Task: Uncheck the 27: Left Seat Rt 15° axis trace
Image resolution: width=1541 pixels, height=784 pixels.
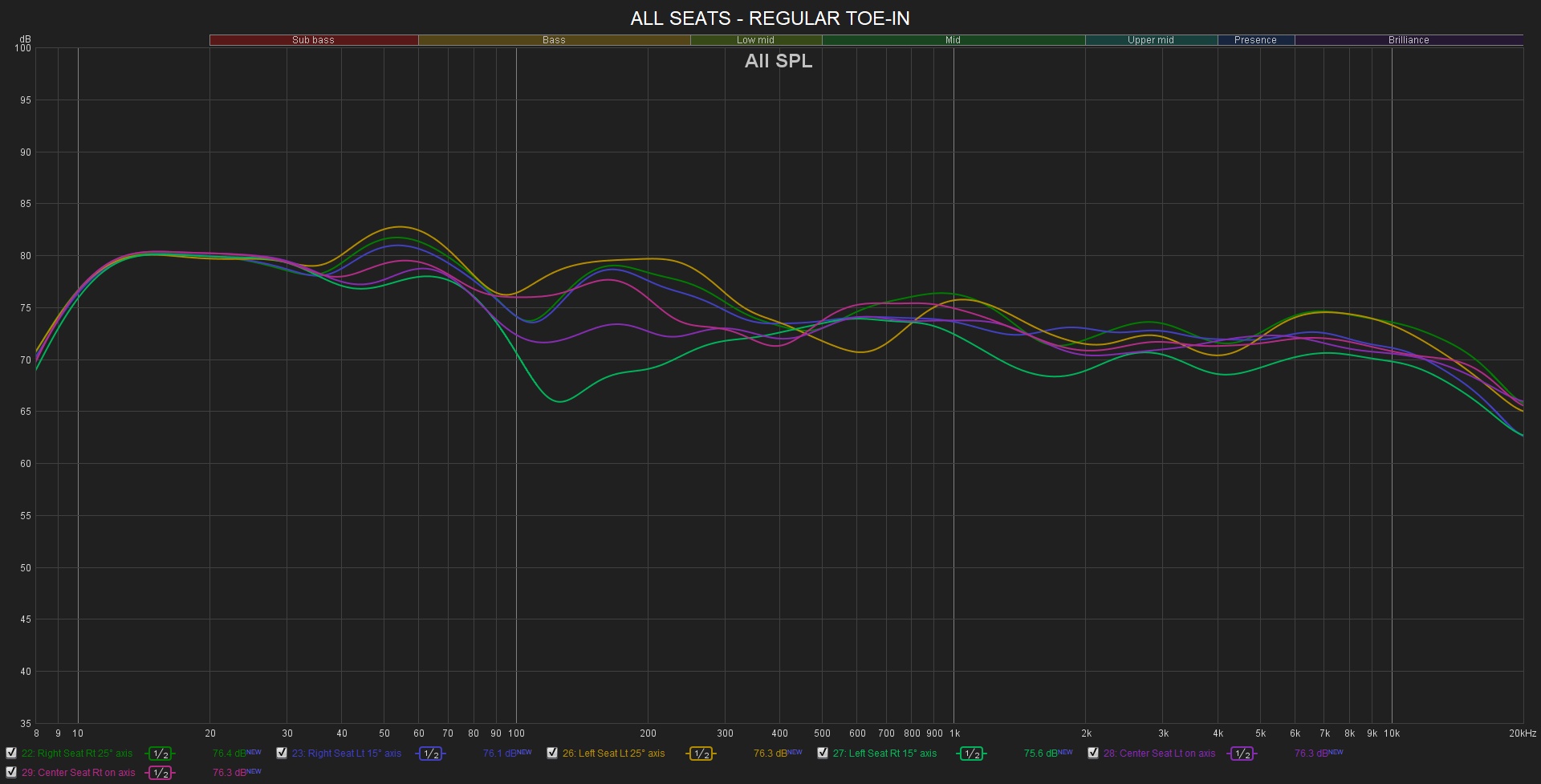Action: tap(823, 754)
